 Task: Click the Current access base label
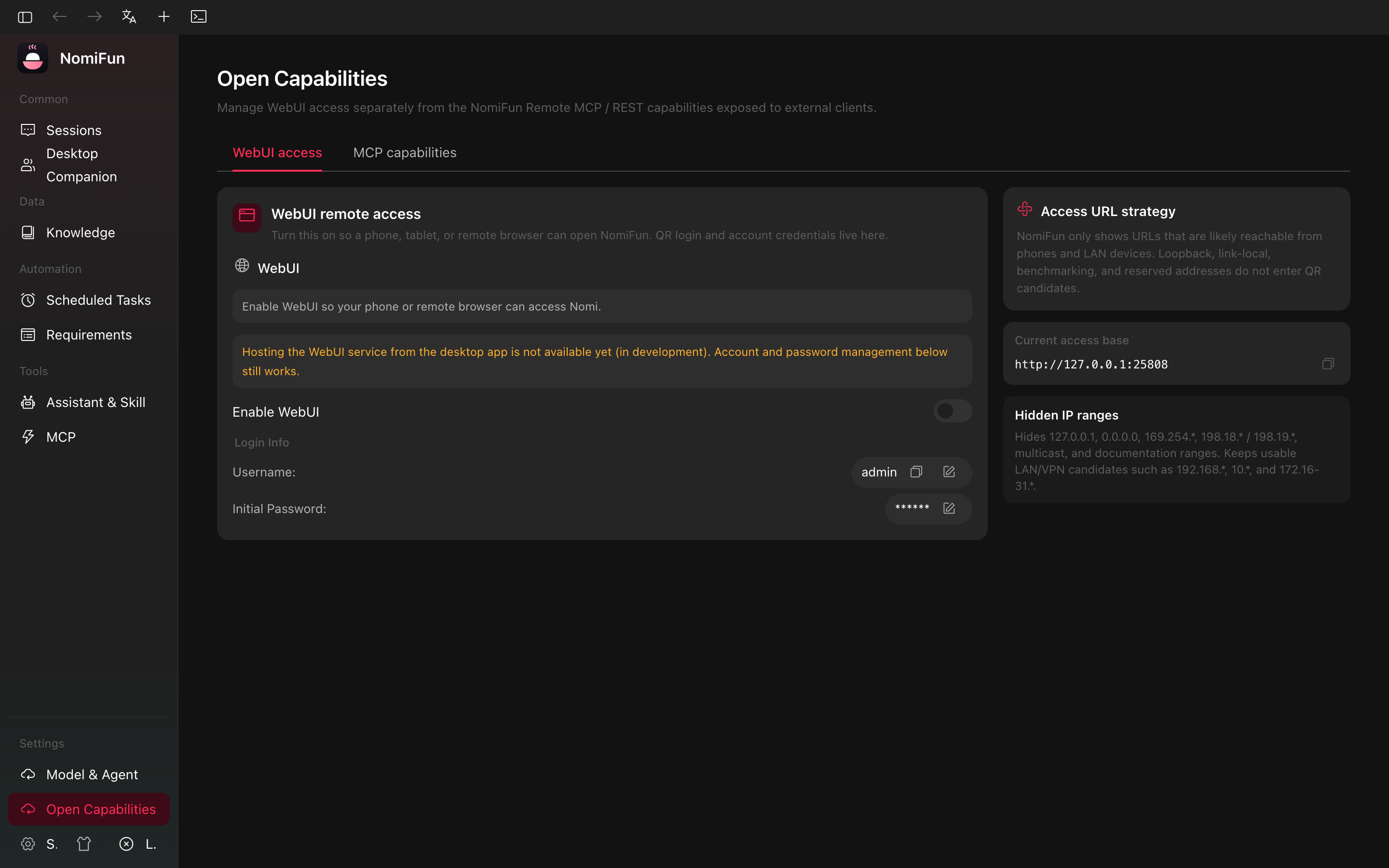click(1072, 340)
